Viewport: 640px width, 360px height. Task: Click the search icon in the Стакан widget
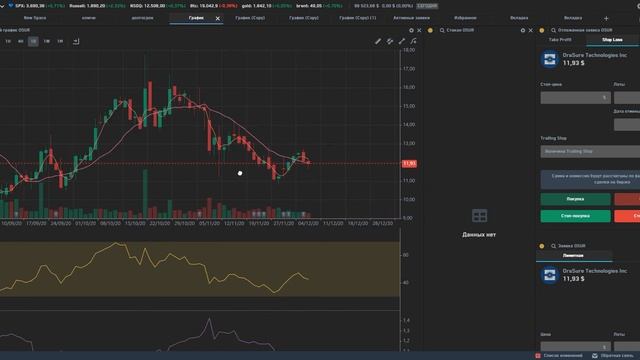click(x=442, y=30)
